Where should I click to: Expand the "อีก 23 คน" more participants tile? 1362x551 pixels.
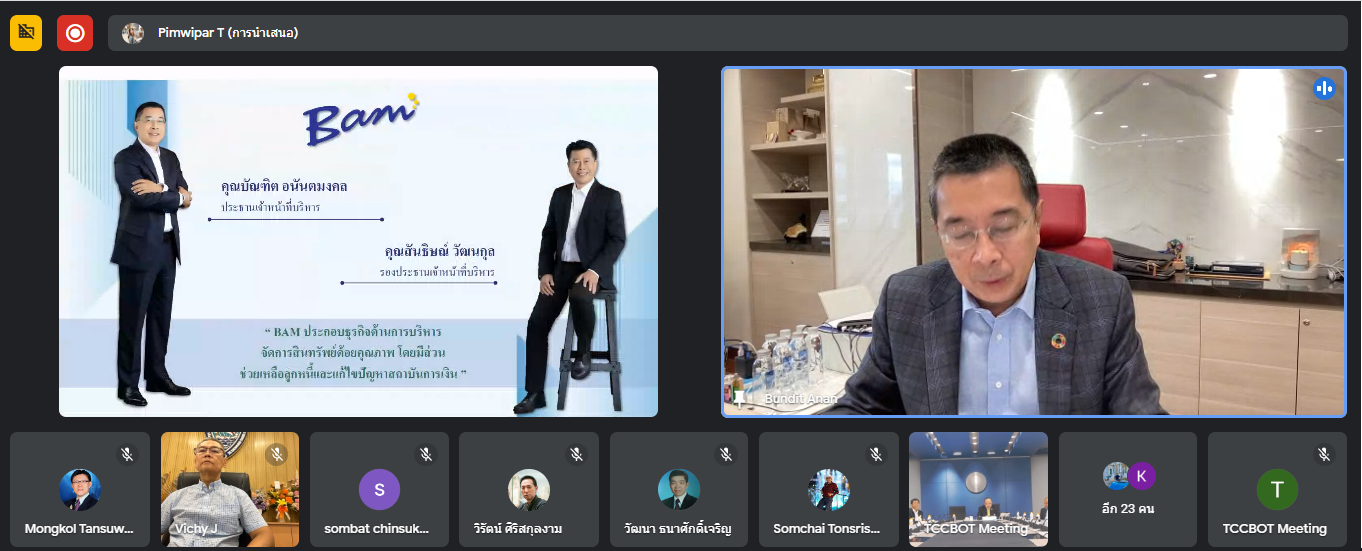[1128, 489]
